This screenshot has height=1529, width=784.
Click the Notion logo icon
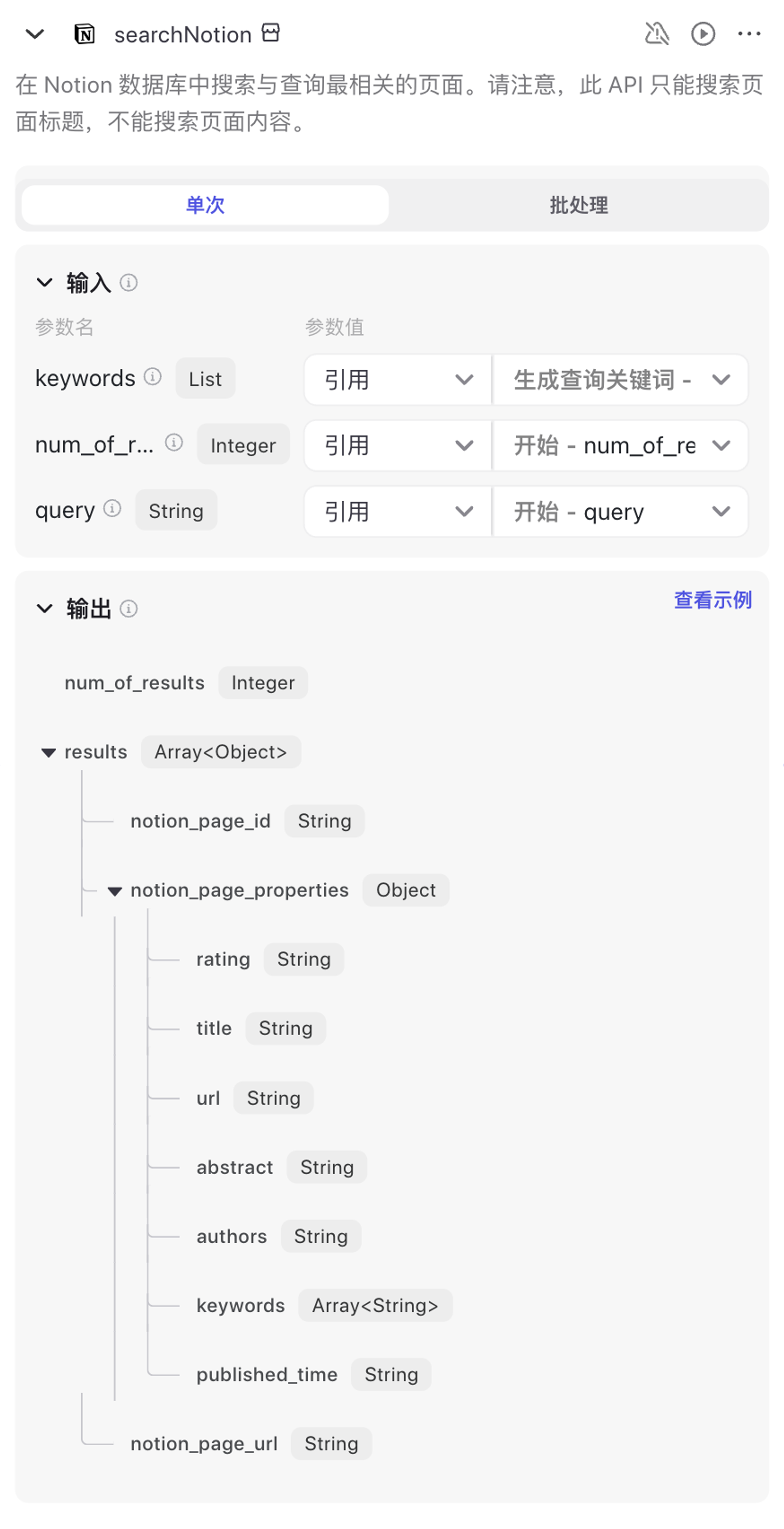(85, 35)
